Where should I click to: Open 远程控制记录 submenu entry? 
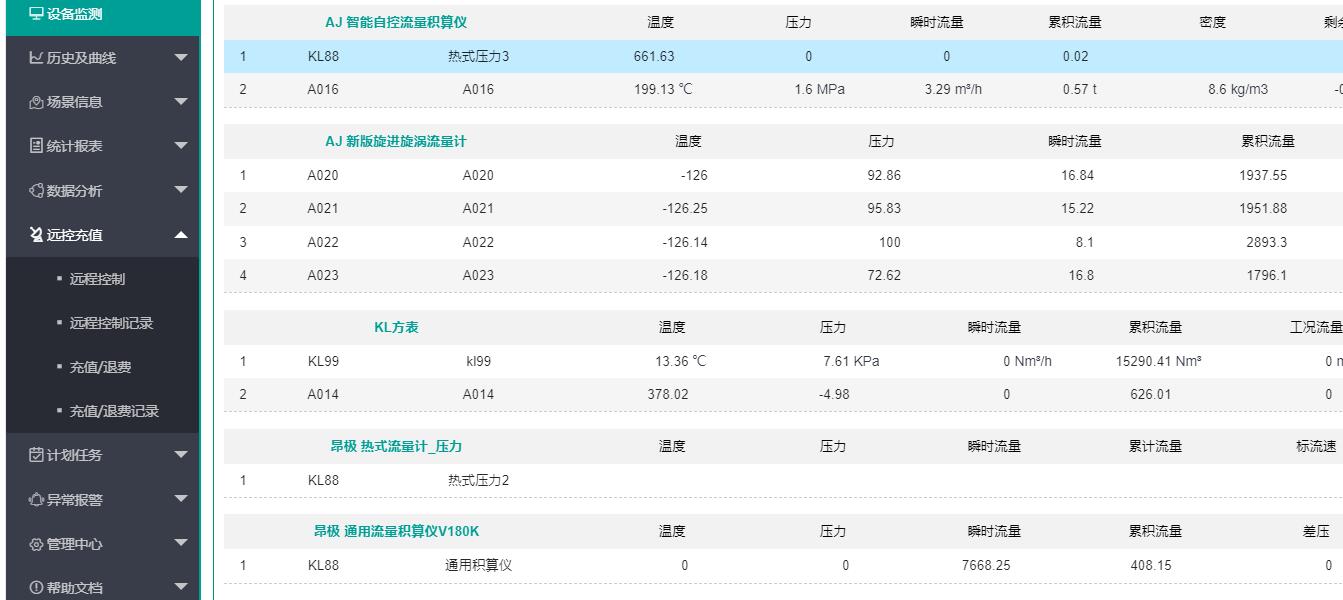tap(111, 323)
